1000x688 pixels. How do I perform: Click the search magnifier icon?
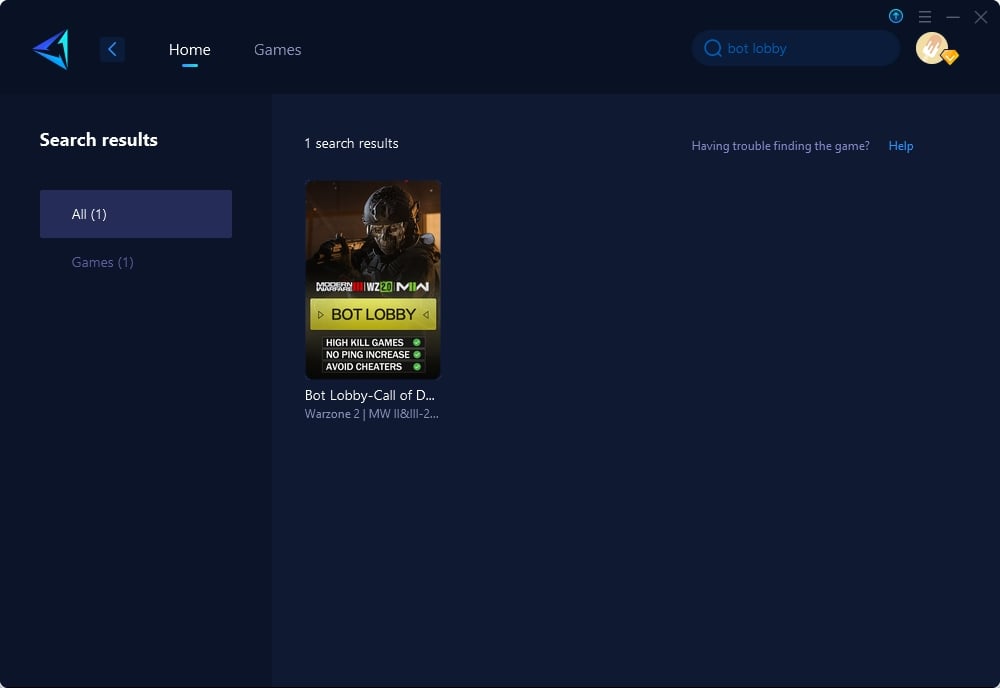coord(712,48)
